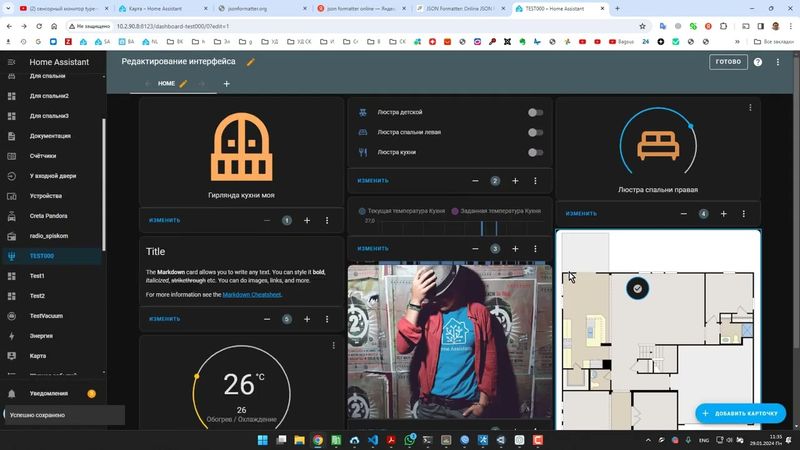Open Creta Pandora in sidebar
800x450 pixels.
[x=48, y=216]
